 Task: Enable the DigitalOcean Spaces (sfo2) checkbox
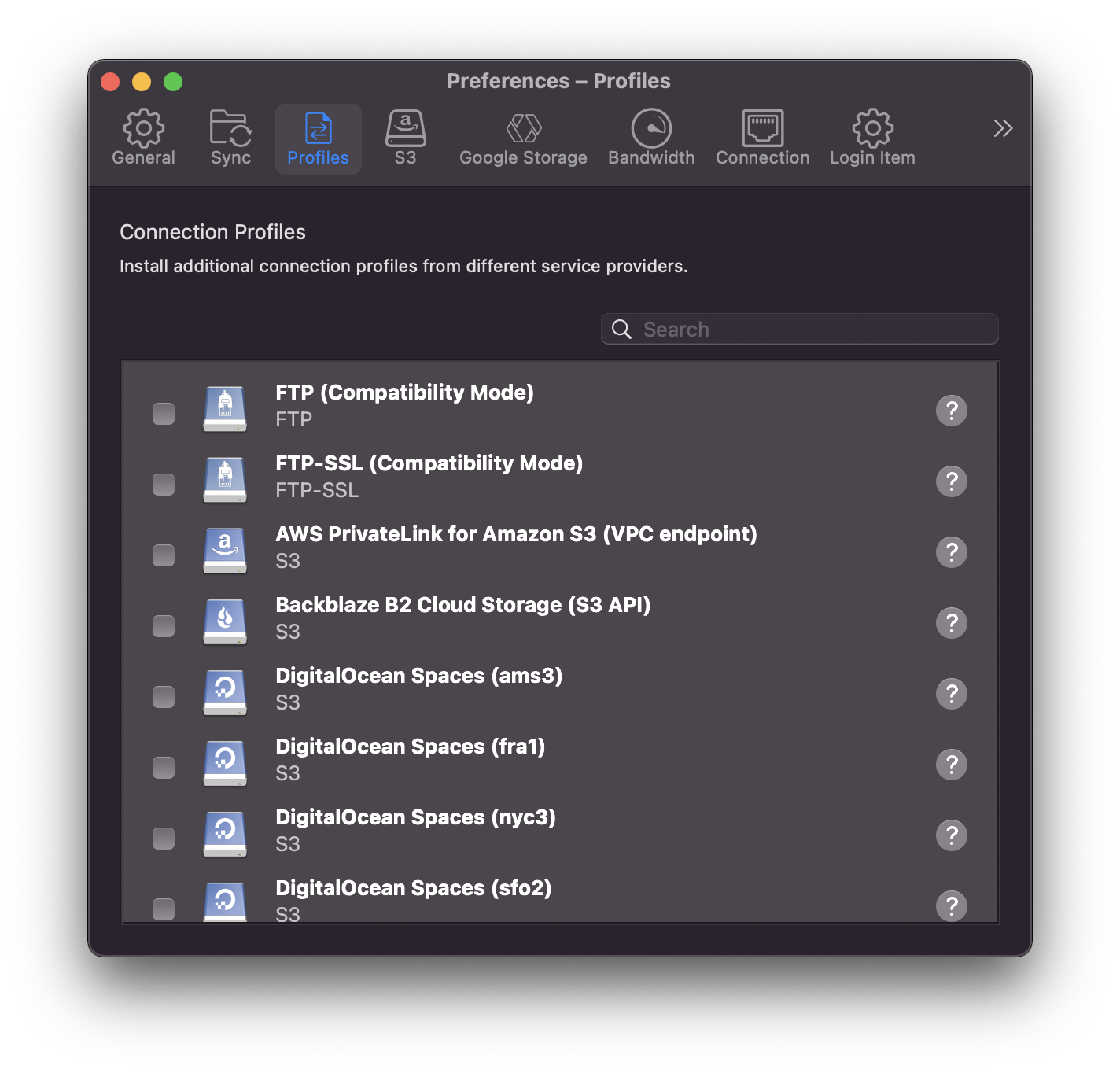click(164, 909)
